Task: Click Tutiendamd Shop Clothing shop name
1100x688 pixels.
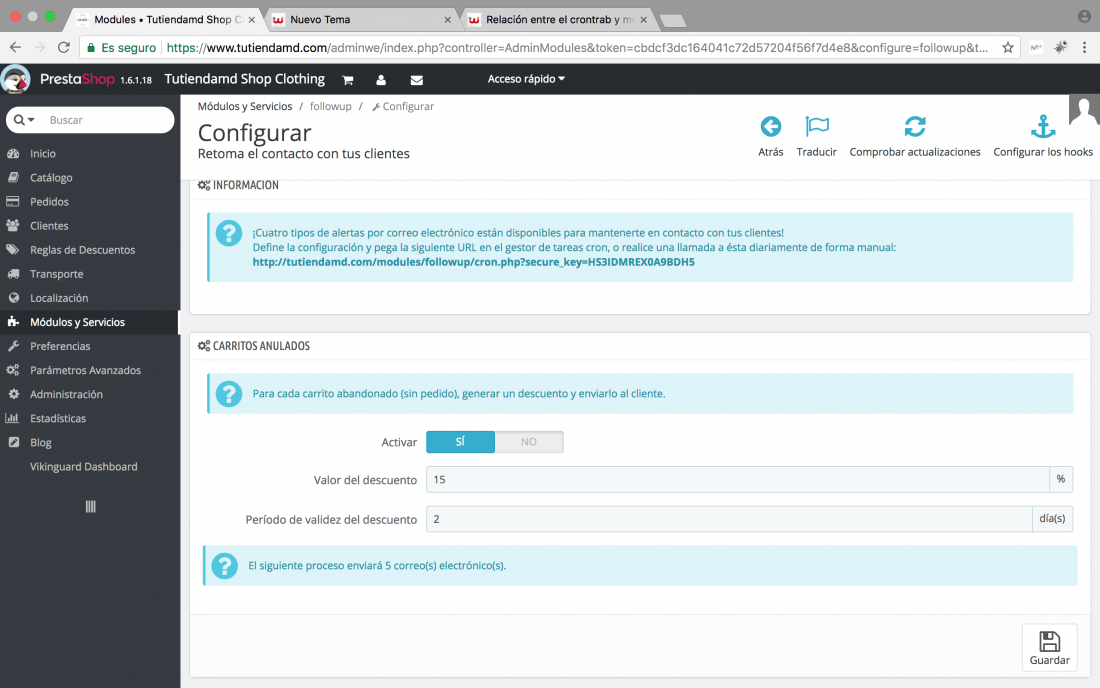Action: 245,79
